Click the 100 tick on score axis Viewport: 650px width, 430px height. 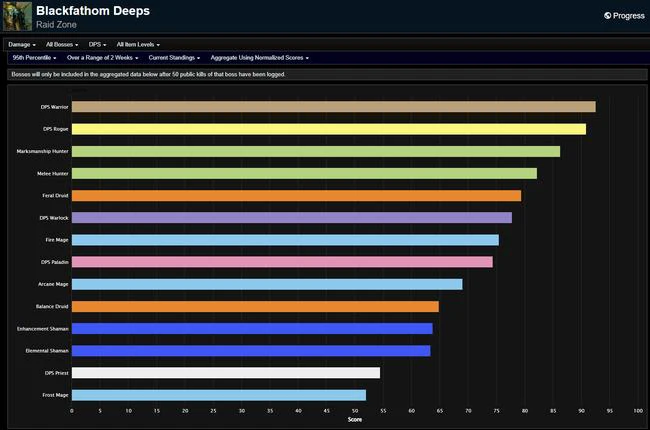[x=638, y=411]
